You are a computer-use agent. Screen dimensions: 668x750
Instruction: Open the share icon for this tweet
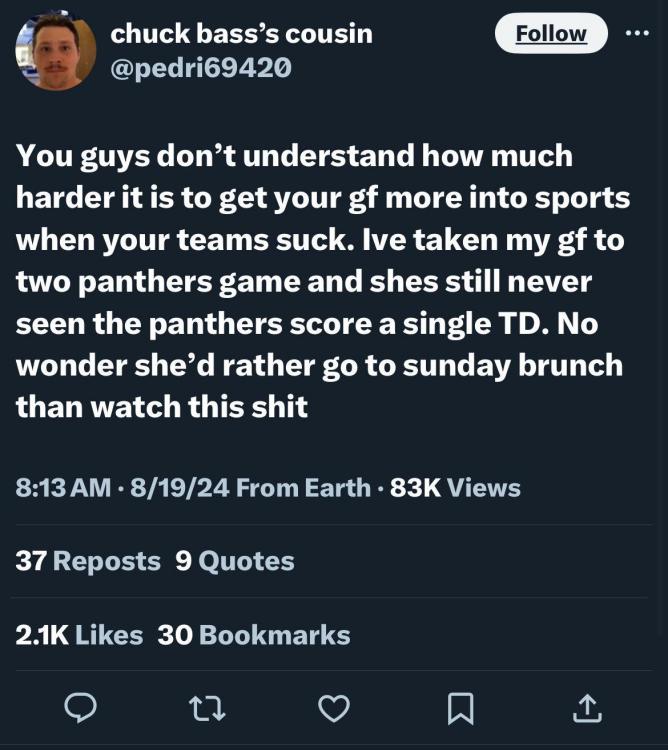(586, 709)
